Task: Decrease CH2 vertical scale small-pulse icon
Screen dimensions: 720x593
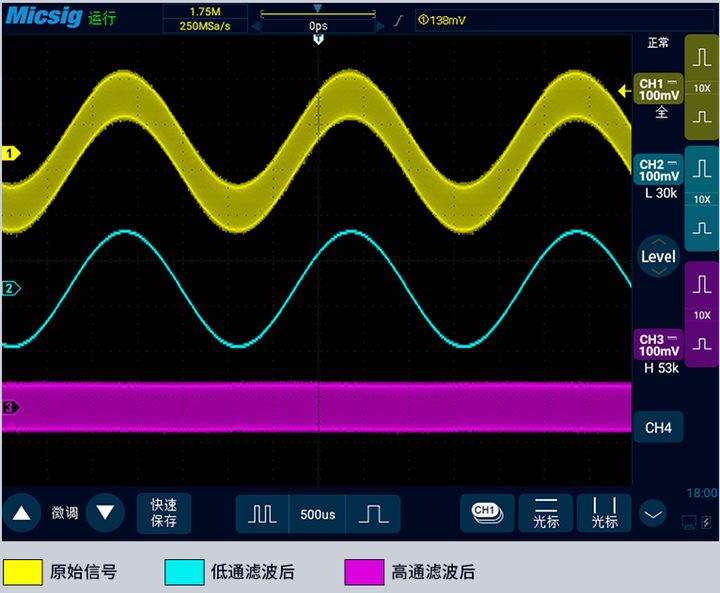Action: tap(702, 228)
